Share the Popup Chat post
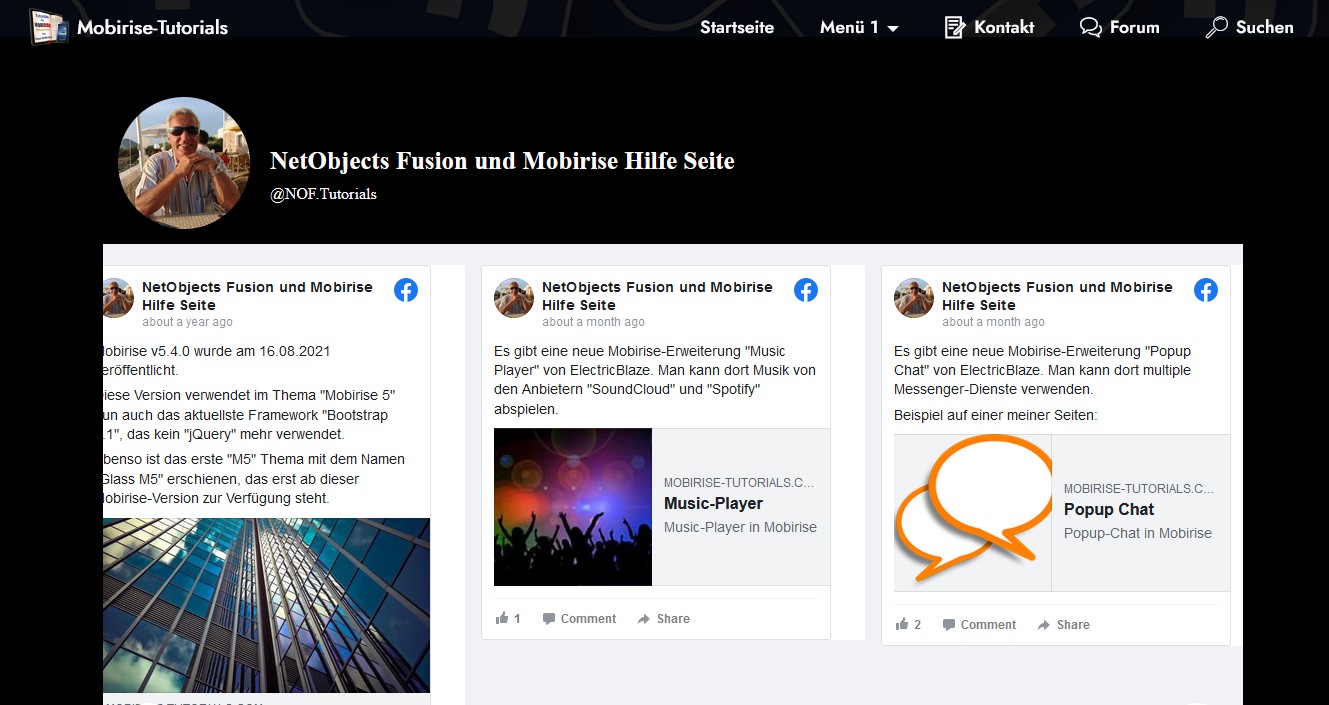Screen dimensions: 1329x705 (1064, 625)
